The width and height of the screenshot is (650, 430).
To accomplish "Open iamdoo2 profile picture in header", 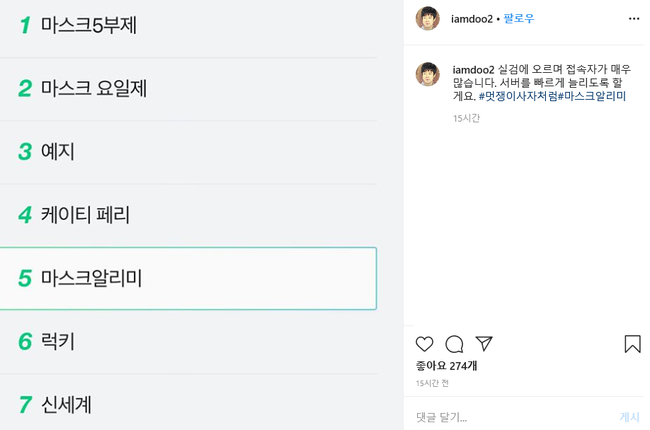I will point(428,19).
